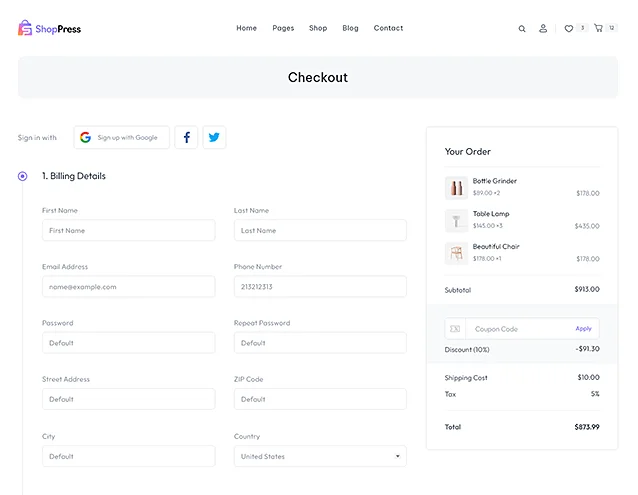Click Sign up with Google button
The image size is (638, 495).
(x=122, y=137)
